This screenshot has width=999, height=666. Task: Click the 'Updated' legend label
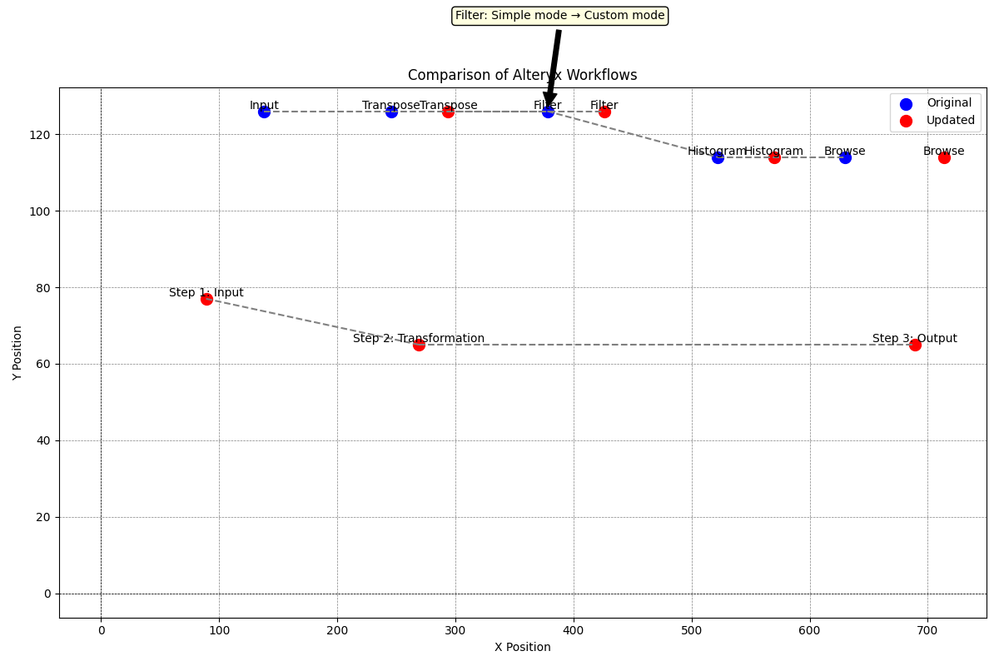951,120
